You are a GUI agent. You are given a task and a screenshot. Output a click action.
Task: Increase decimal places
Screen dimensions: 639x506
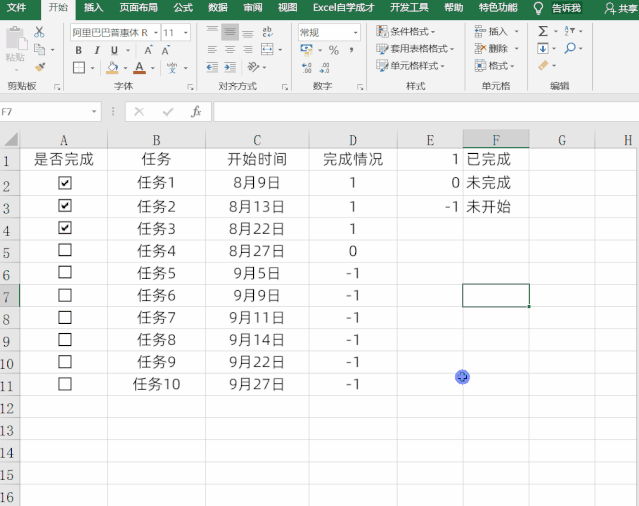point(307,68)
